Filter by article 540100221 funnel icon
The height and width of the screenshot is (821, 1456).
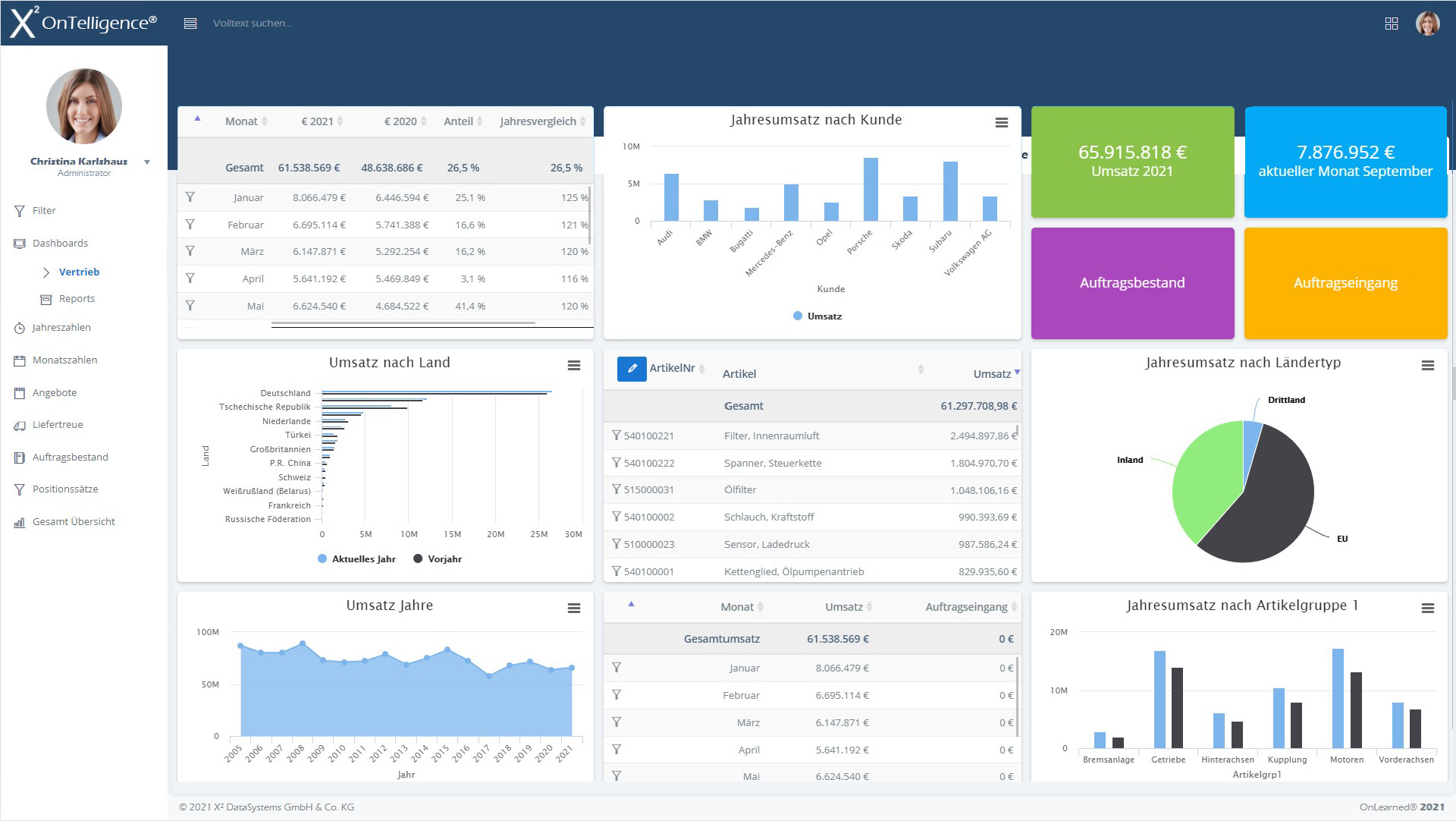click(x=617, y=436)
